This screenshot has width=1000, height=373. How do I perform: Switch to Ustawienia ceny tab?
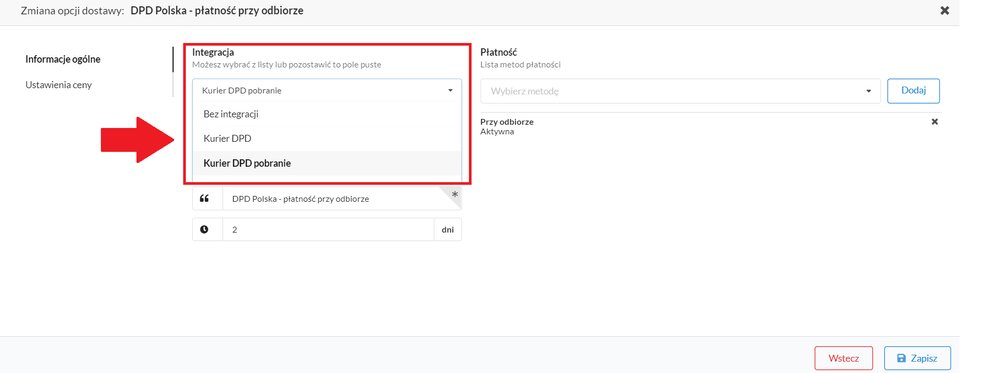59,84
